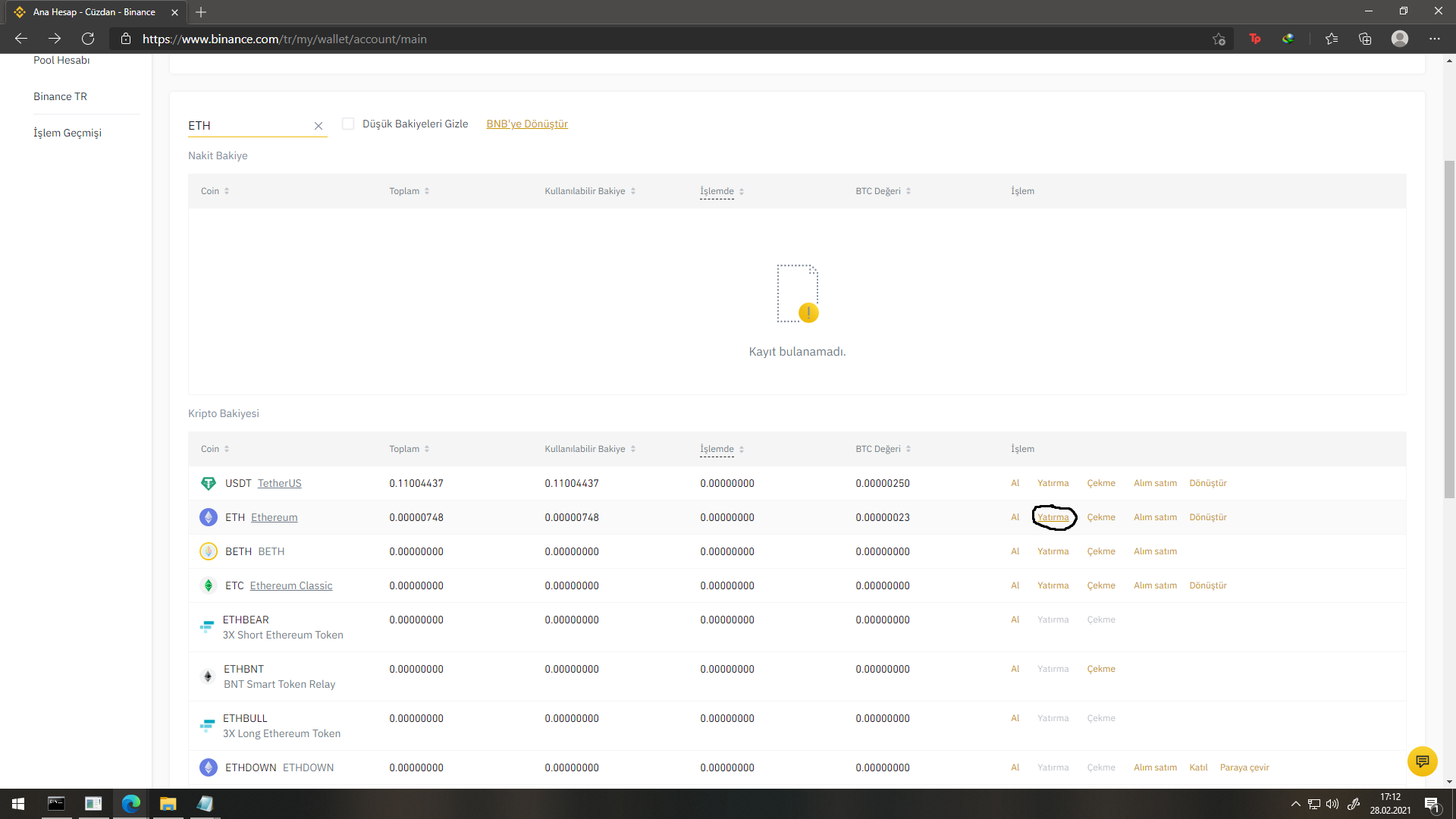This screenshot has width=1456, height=819.
Task: Enable Düşük Bakiyeleri Gizle checkbox
Action: tap(348, 124)
